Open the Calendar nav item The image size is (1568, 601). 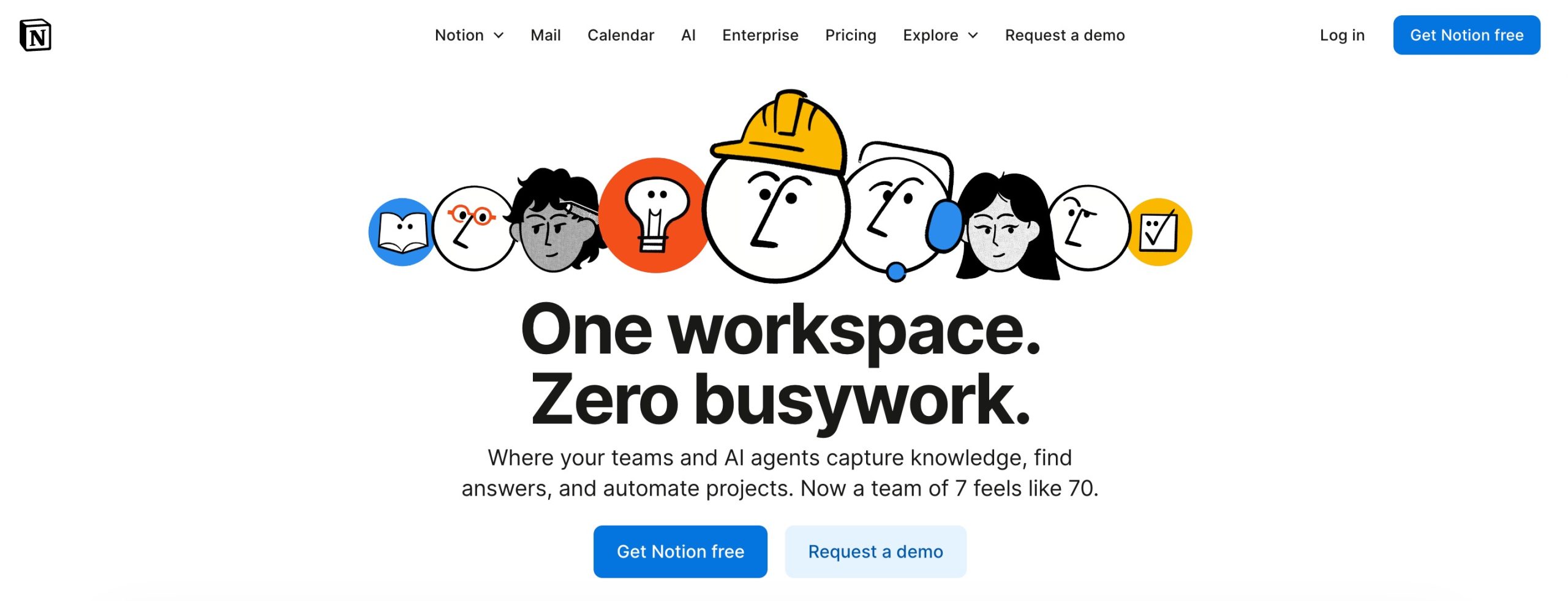(620, 35)
